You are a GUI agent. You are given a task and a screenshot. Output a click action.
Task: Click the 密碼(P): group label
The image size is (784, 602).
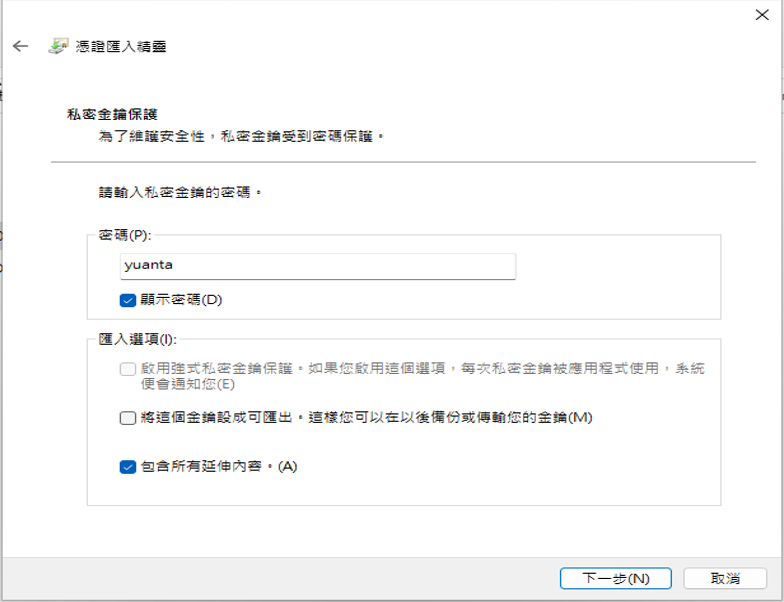(x=124, y=234)
